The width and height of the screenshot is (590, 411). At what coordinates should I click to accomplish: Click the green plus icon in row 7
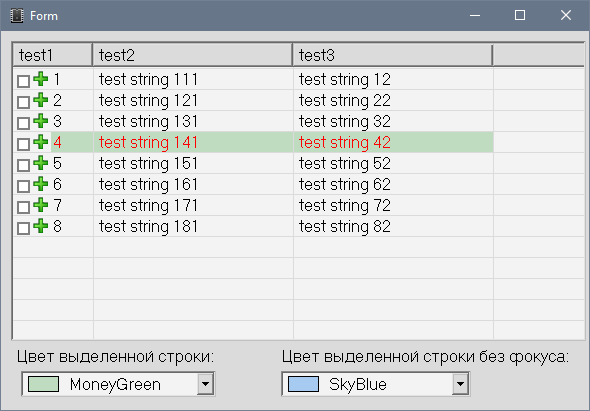coord(41,205)
